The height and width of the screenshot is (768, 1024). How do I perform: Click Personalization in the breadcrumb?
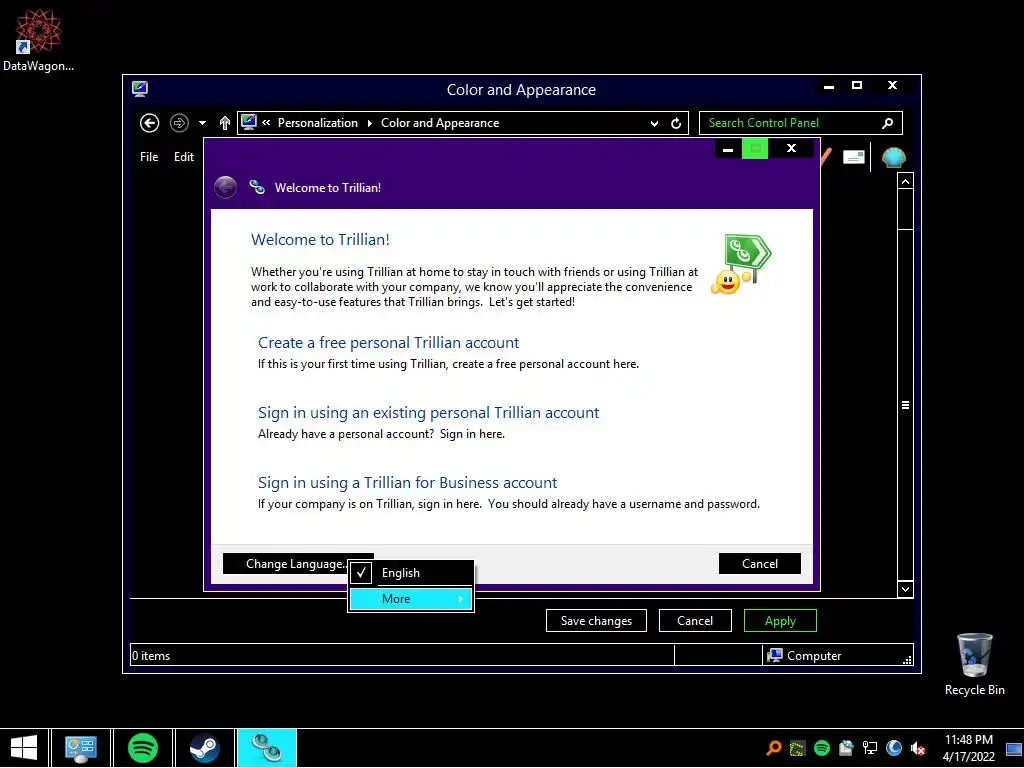click(x=317, y=123)
